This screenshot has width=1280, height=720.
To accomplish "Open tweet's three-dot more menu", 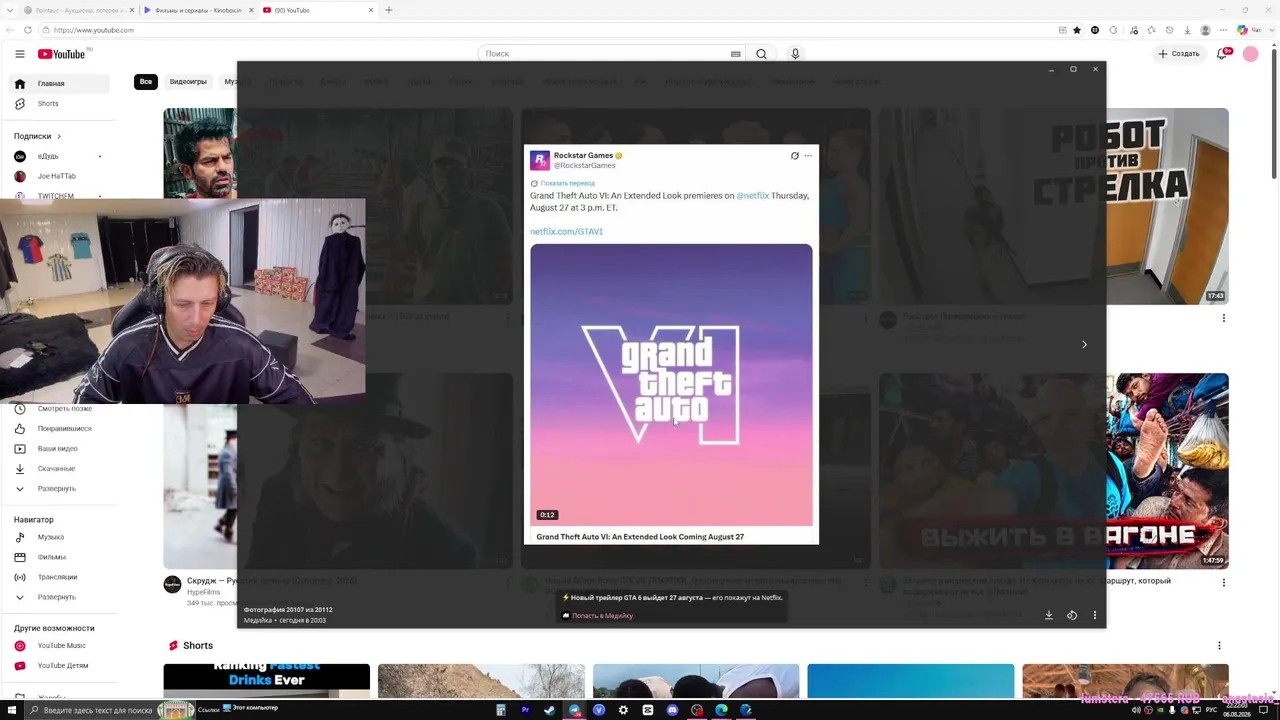I will (x=808, y=156).
